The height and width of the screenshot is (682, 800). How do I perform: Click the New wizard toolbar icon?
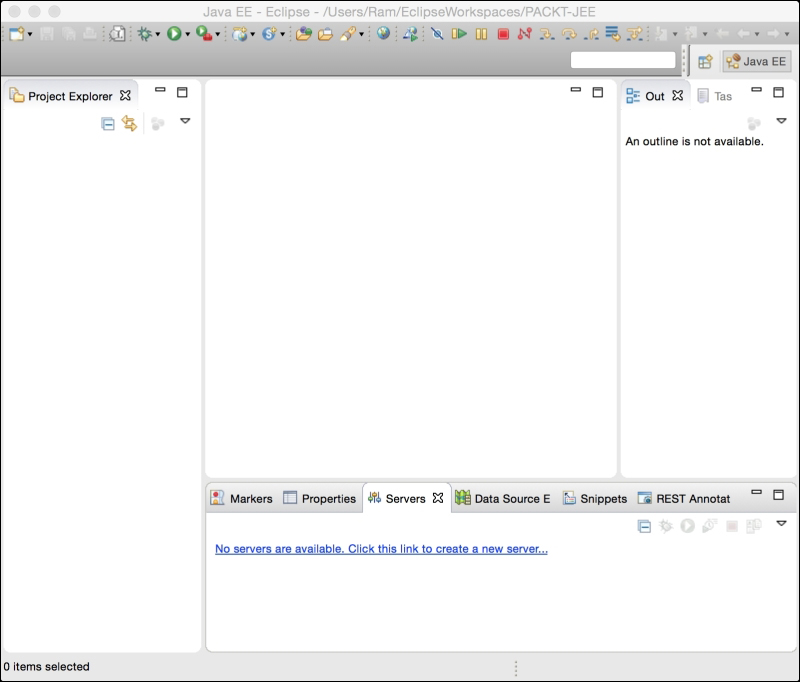(16, 34)
